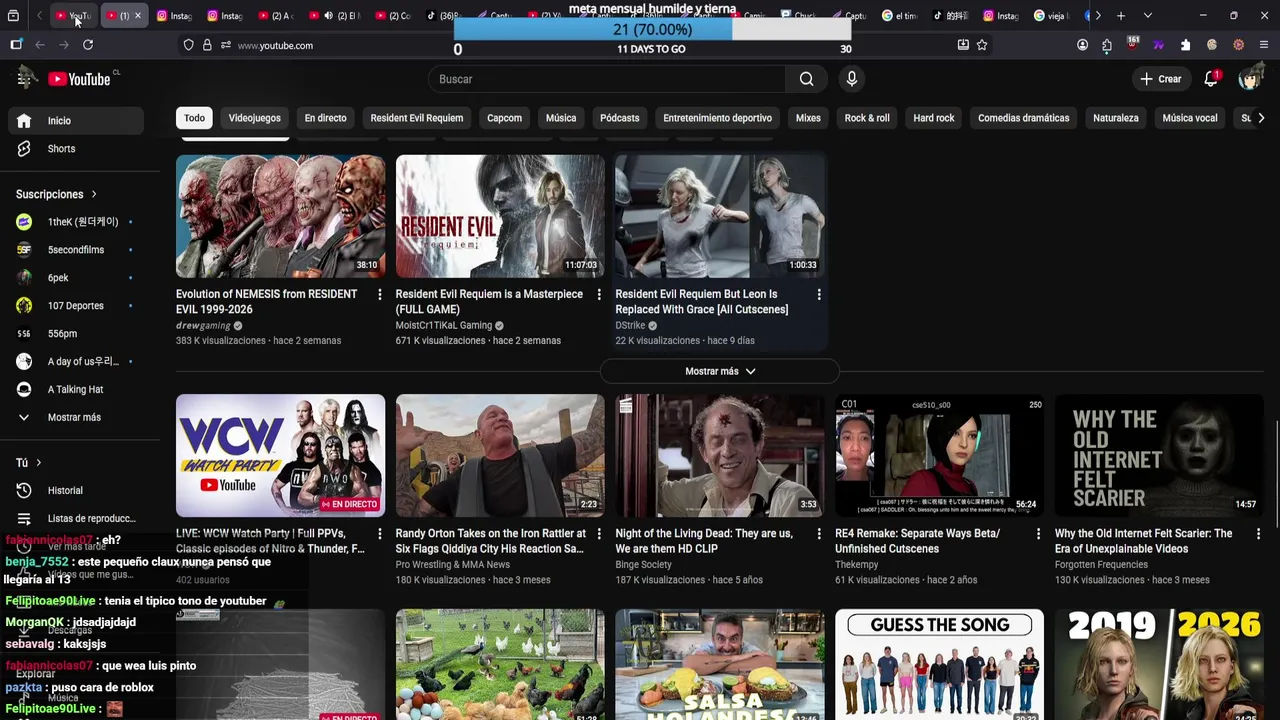Open more options for Evolution of NEMESIS video
The width and height of the screenshot is (1280, 720).
coord(379,294)
